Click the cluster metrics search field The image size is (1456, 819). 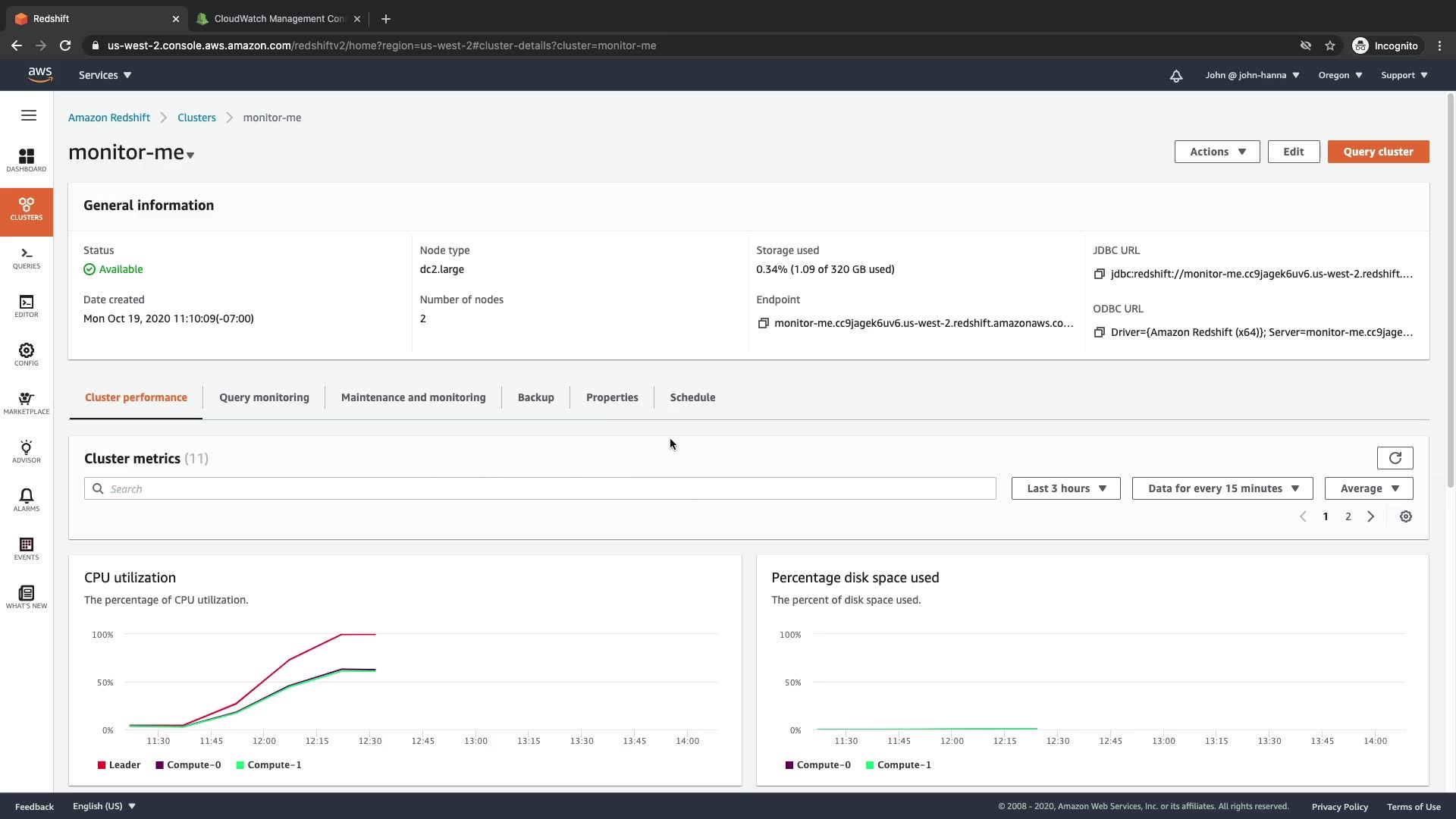click(x=539, y=489)
